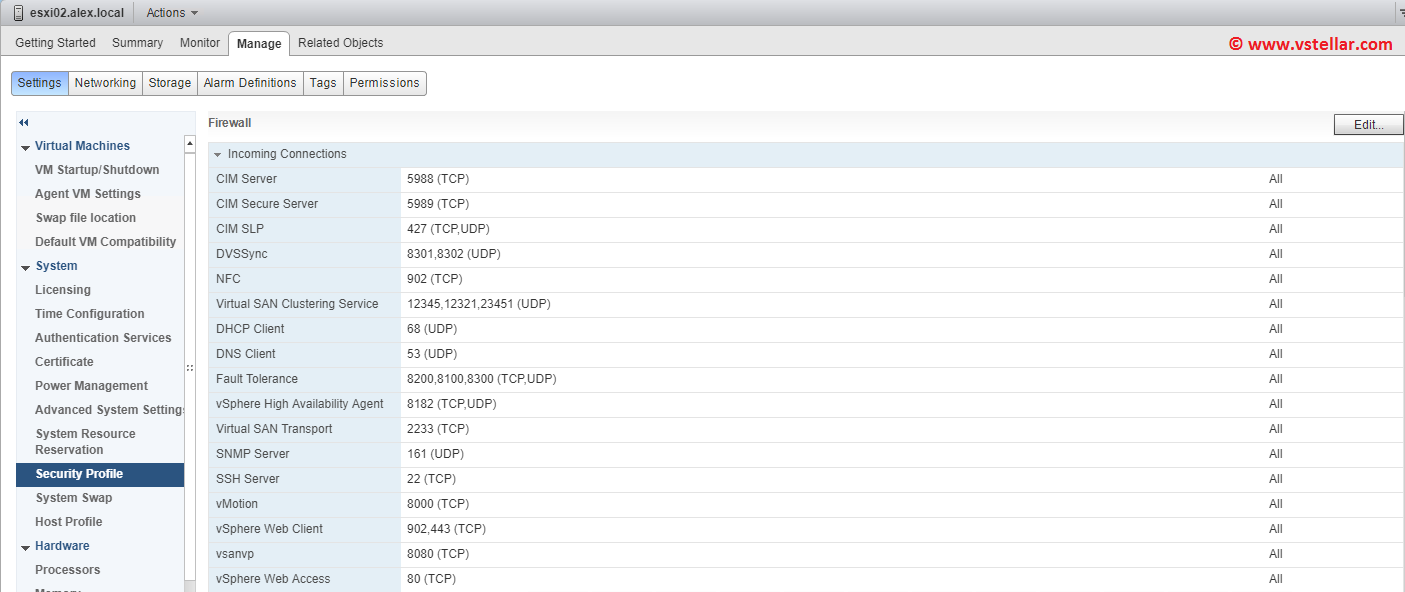Switch to the Networking sub-tab

[105, 83]
